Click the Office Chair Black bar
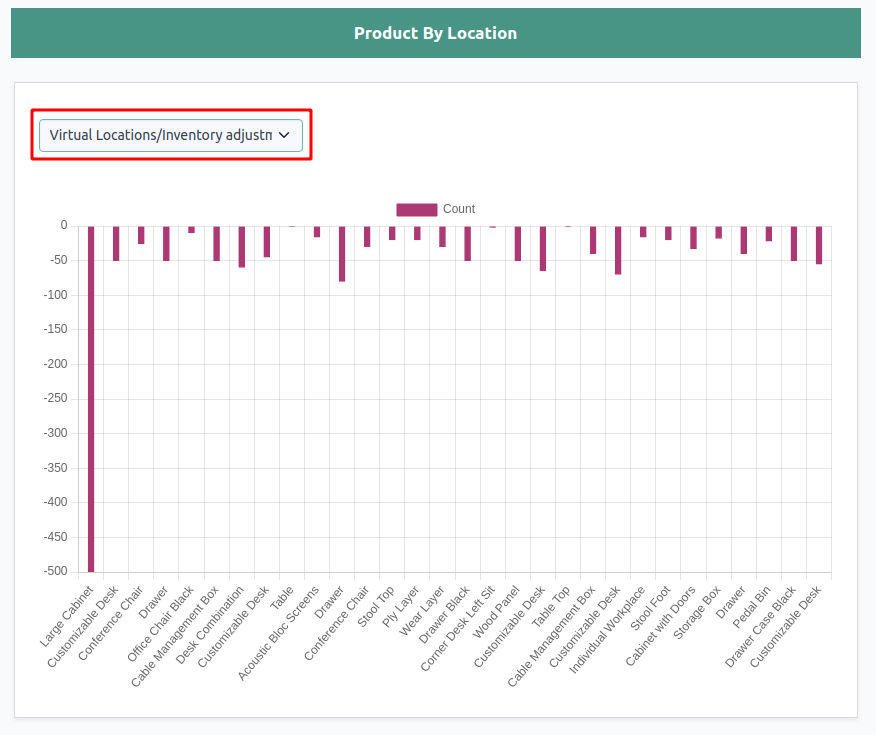 pos(192,229)
